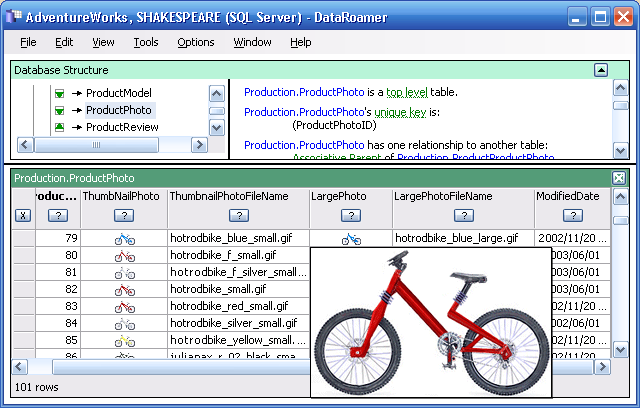This screenshot has height=408, width=640.
Task: Click tree scrollbar down arrow
Action: [x=217, y=128]
